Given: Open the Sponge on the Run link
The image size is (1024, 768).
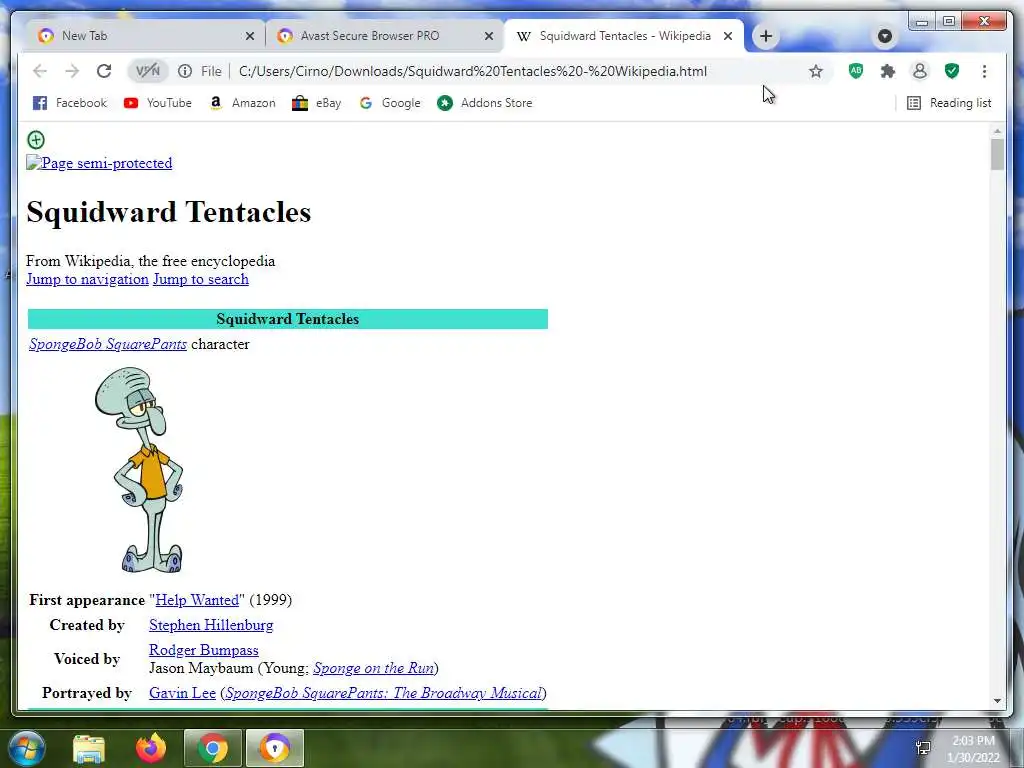Looking at the screenshot, I should click(374, 668).
